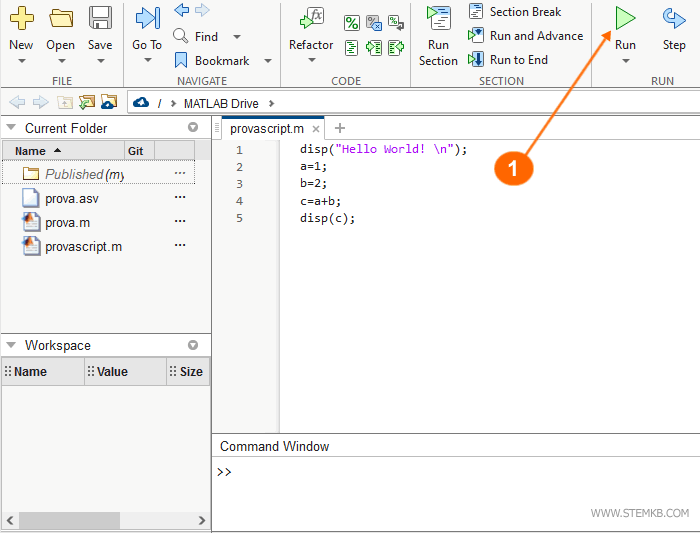Viewport: 700px width, 533px height.
Task: Select prova.m in Current Folder list
Action: [x=67, y=222]
